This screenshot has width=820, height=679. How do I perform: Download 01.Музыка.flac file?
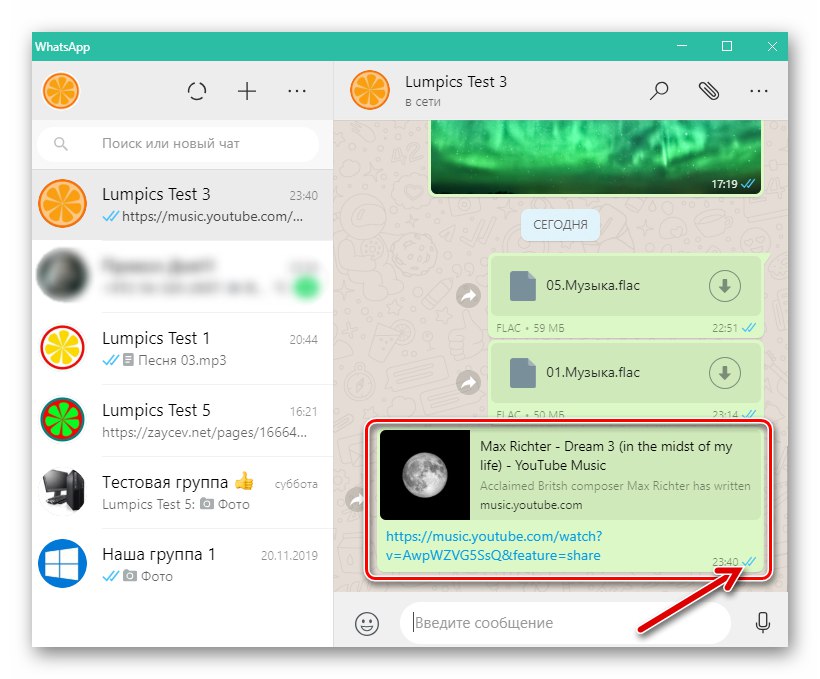pos(724,373)
